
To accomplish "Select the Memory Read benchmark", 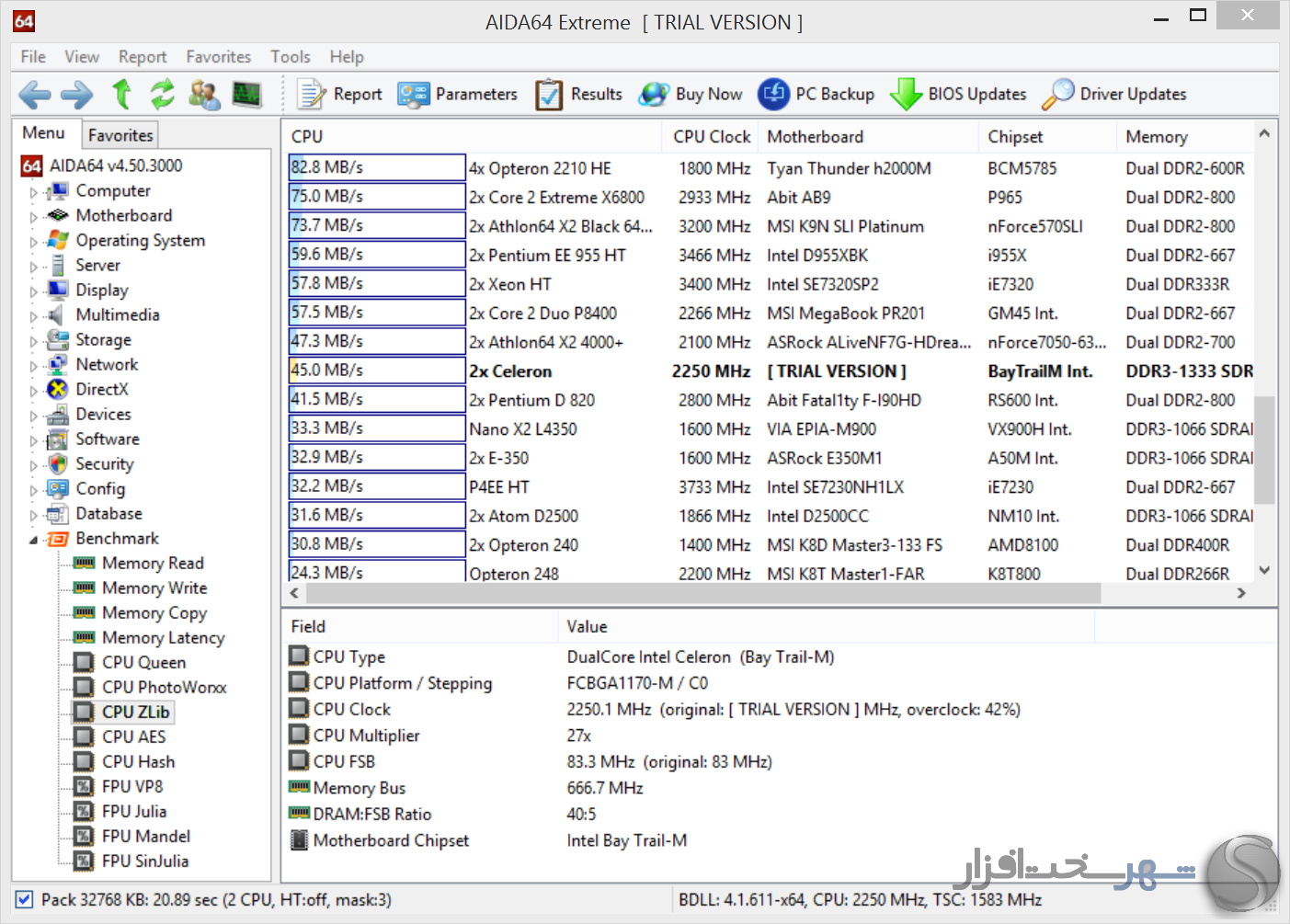I will point(153,563).
